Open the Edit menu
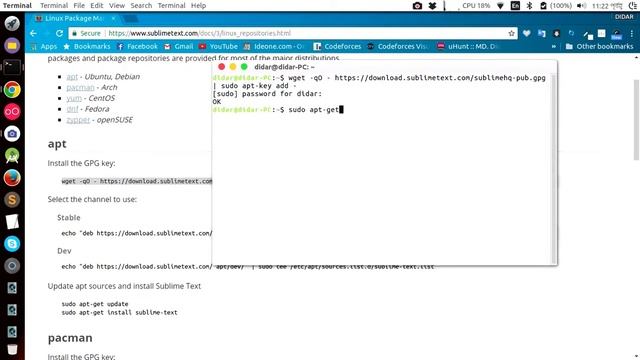Viewport: 640px width, 360px height. (97, 6)
